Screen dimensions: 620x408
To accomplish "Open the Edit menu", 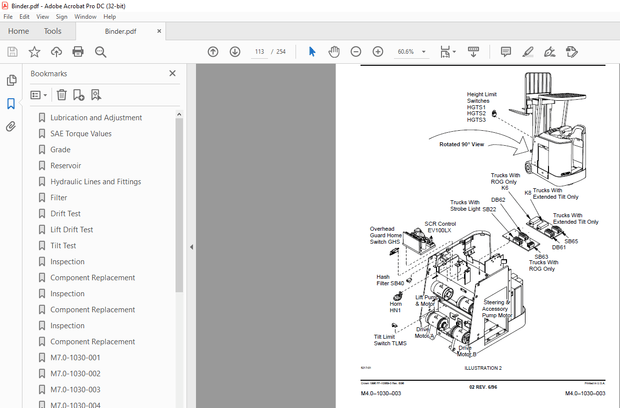I will coord(25,17).
